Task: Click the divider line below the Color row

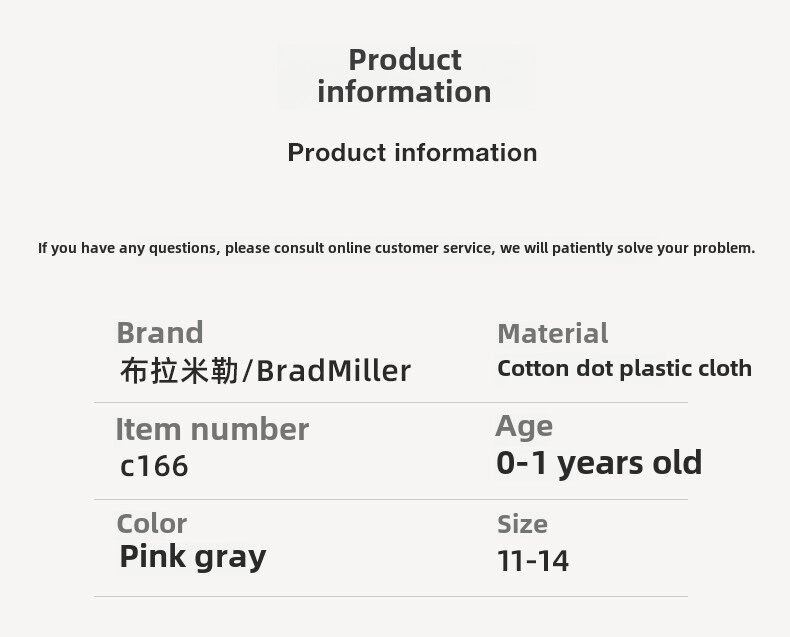Action: coord(391,597)
